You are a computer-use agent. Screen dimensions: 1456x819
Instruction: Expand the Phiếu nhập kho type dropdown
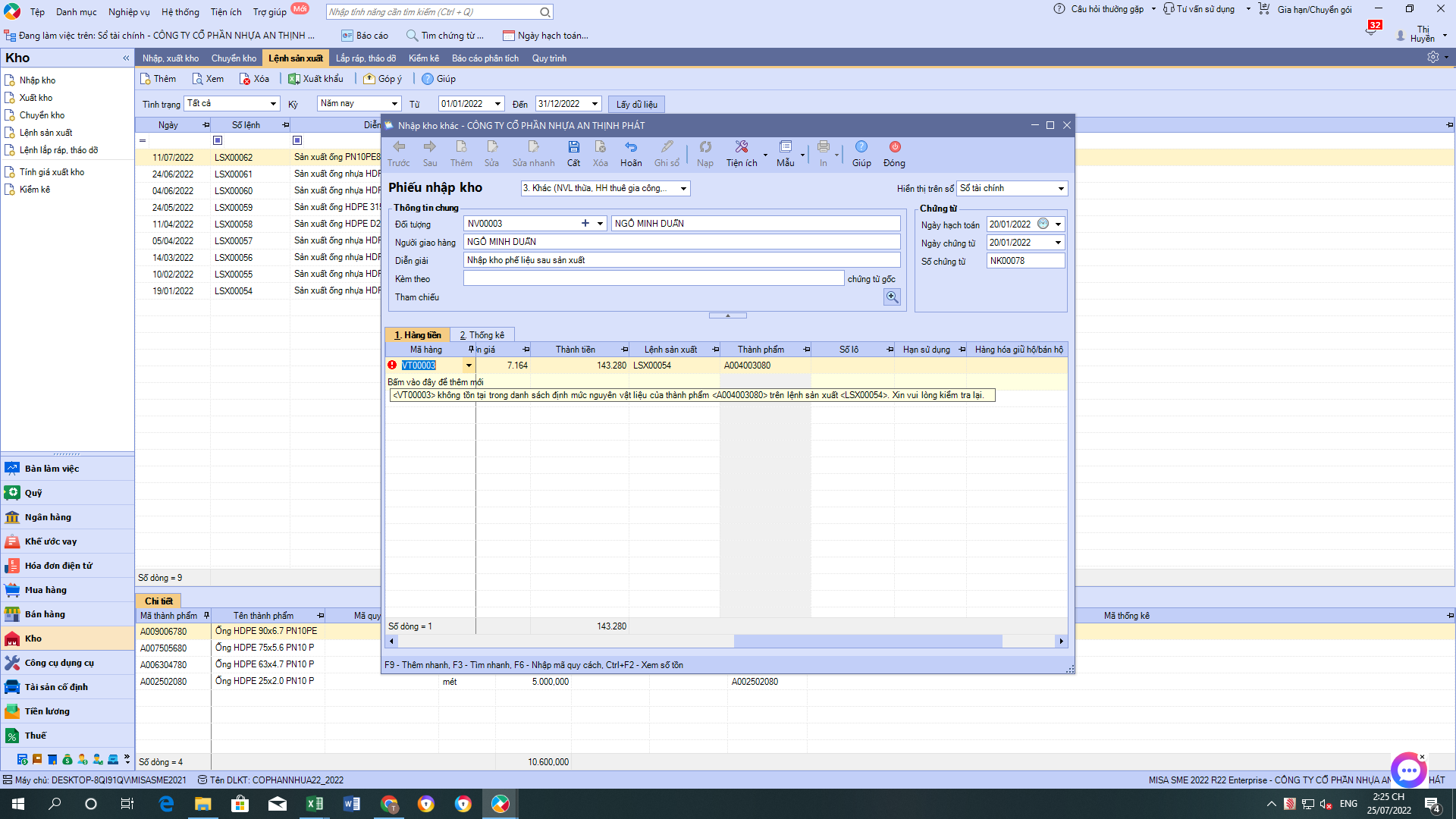(x=683, y=189)
